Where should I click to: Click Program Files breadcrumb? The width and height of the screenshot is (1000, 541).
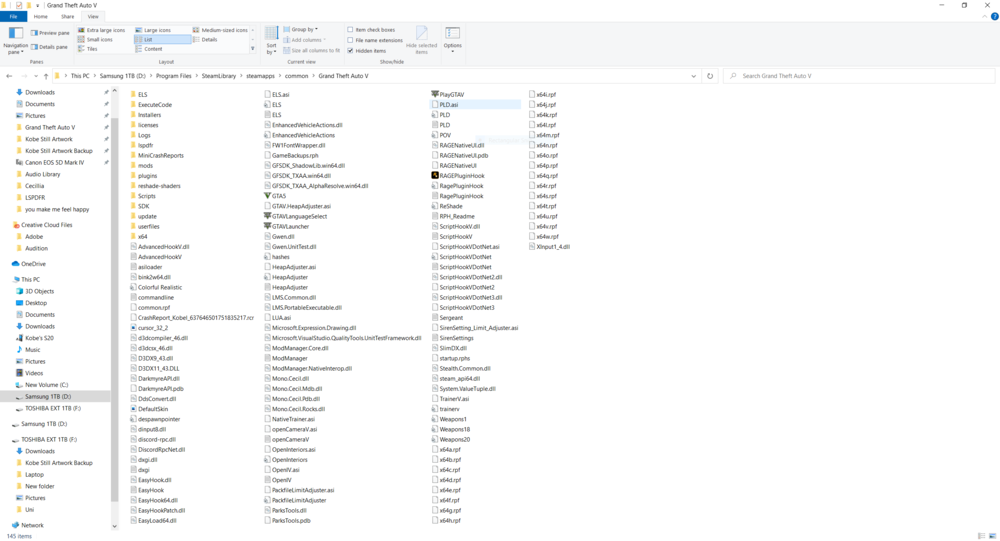[x=173, y=76]
